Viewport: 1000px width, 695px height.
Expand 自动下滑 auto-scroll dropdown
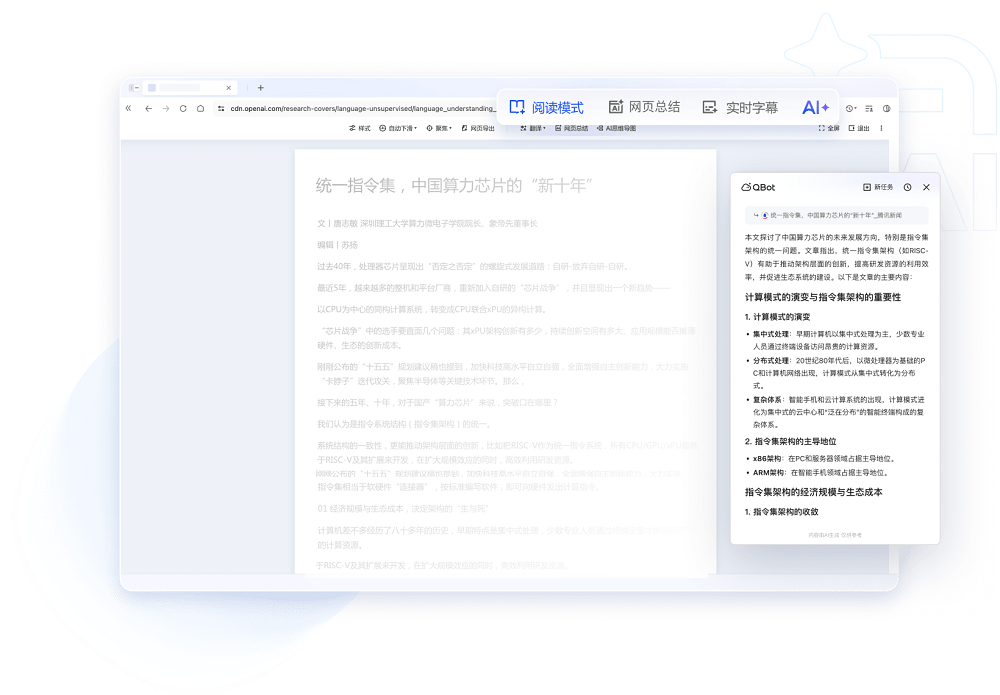coord(398,128)
